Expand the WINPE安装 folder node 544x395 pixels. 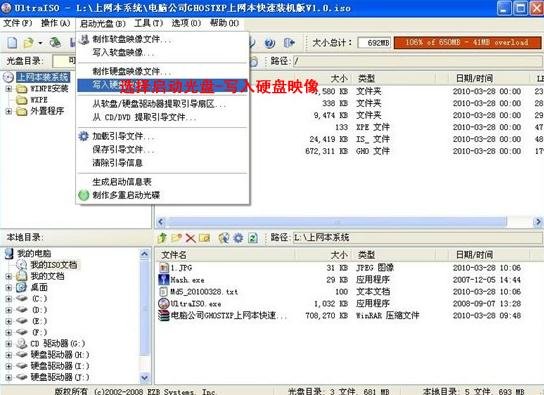coord(9,89)
